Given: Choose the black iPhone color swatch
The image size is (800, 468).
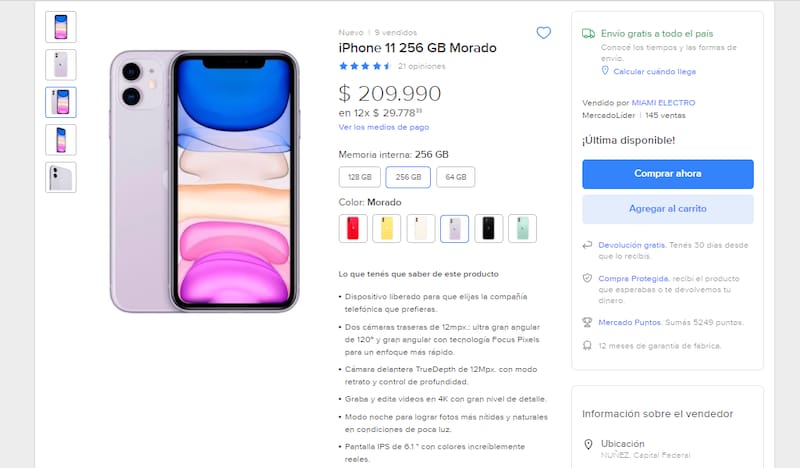Looking at the screenshot, I should pyautogui.click(x=488, y=228).
